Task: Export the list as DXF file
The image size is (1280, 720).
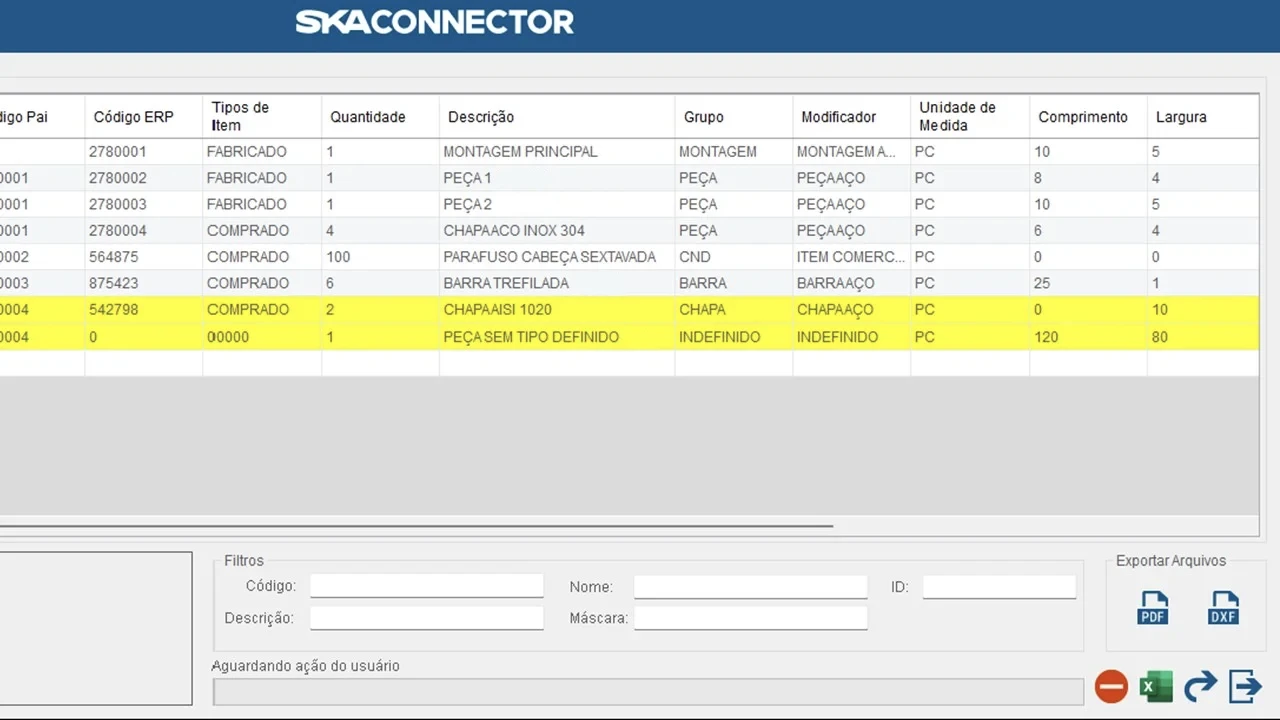Action: (x=1223, y=607)
